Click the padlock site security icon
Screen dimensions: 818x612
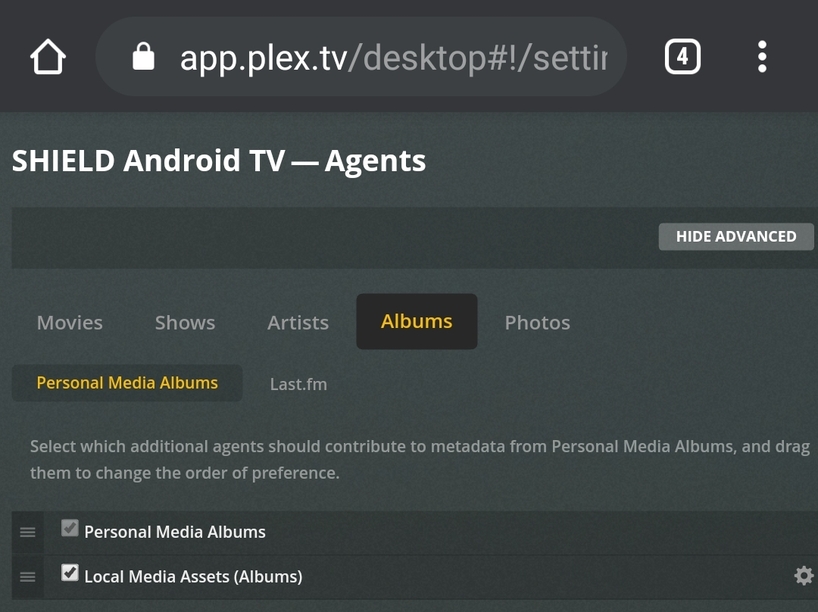pos(144,57)
